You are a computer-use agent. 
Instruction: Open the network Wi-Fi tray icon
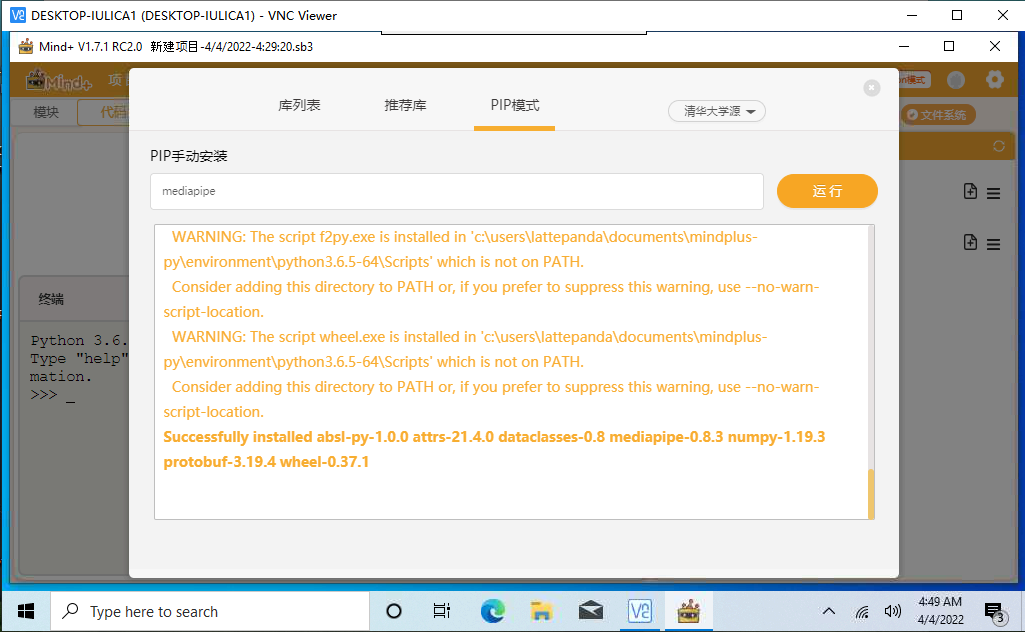(x=862, y=612)
